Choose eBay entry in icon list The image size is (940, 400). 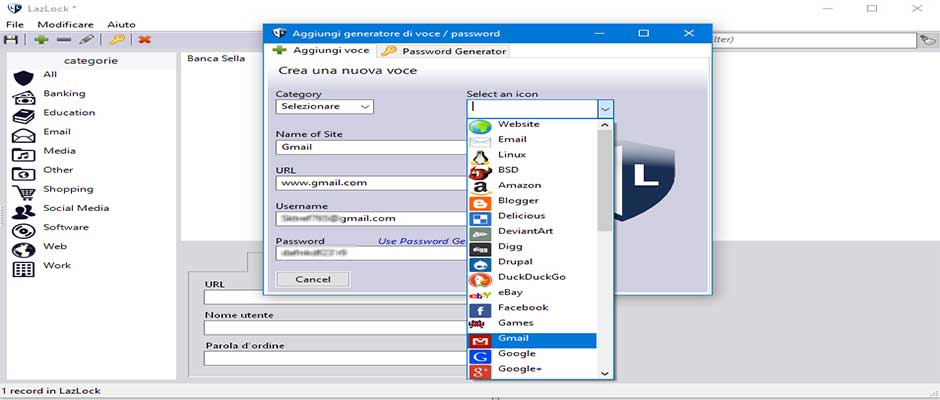(x=532, y=292)
